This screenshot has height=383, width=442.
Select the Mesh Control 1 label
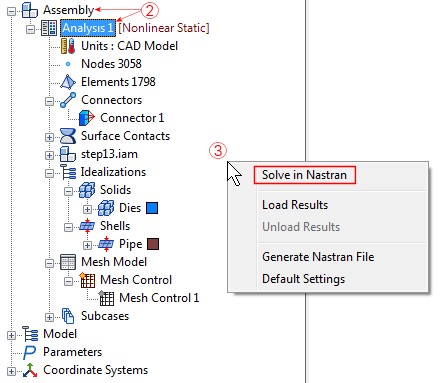coord(159,298)
